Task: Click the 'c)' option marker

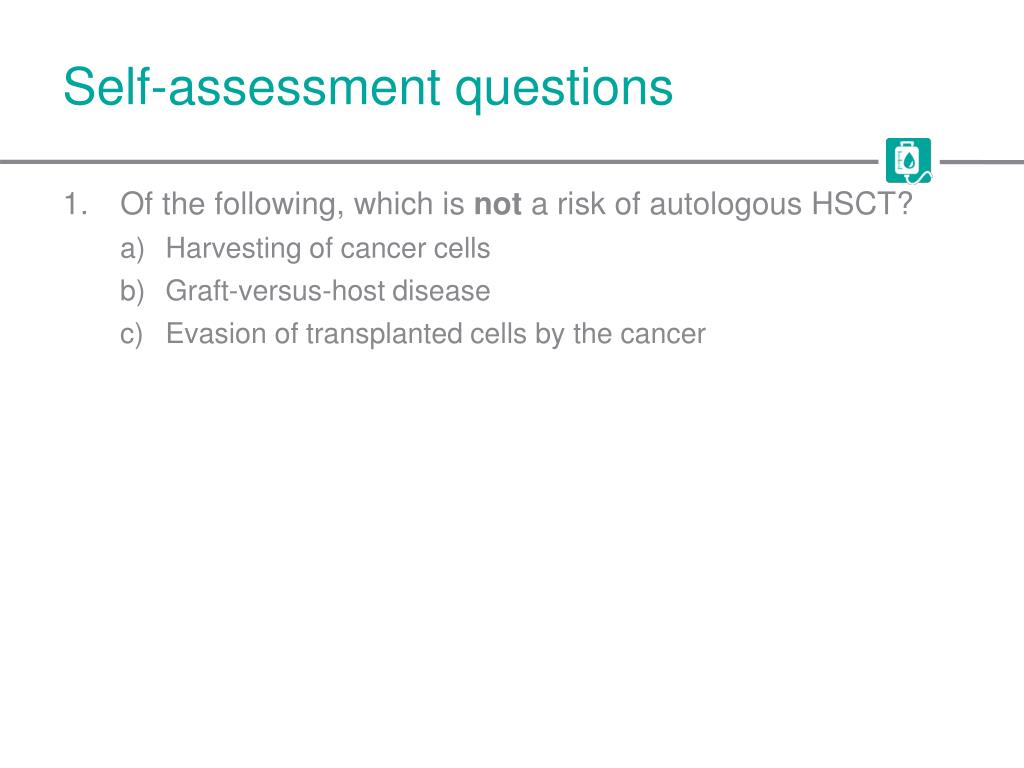Action: tap(132, 334)
